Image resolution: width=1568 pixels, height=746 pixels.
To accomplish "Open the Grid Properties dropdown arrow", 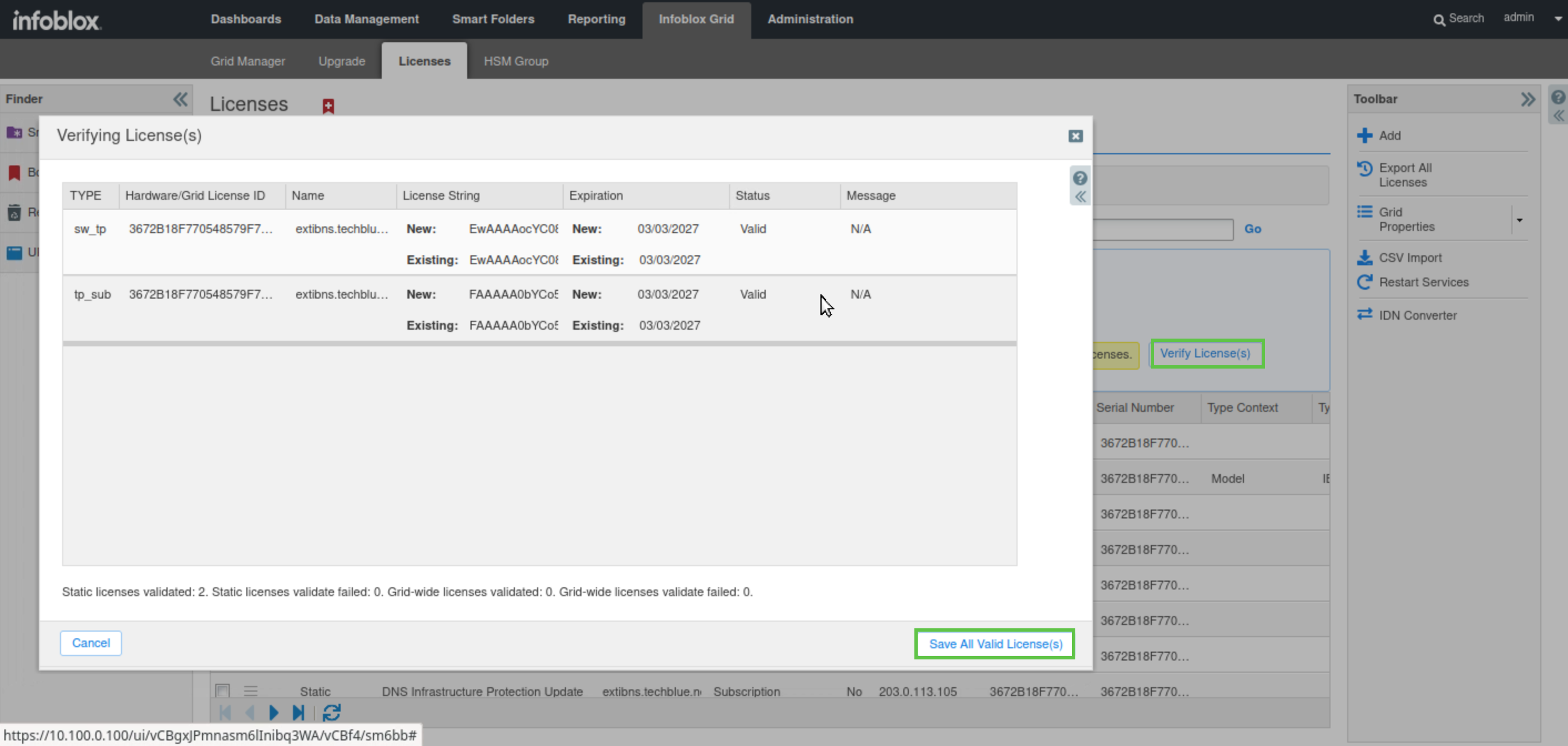I will point(1519,220).
